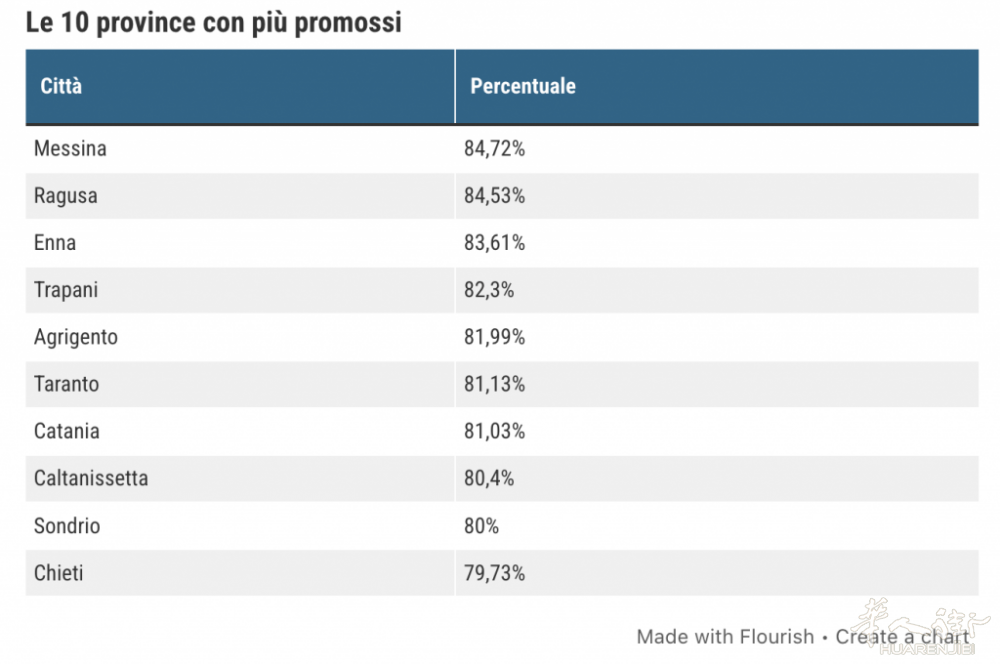Click the Create a chart link

(902, 637)
